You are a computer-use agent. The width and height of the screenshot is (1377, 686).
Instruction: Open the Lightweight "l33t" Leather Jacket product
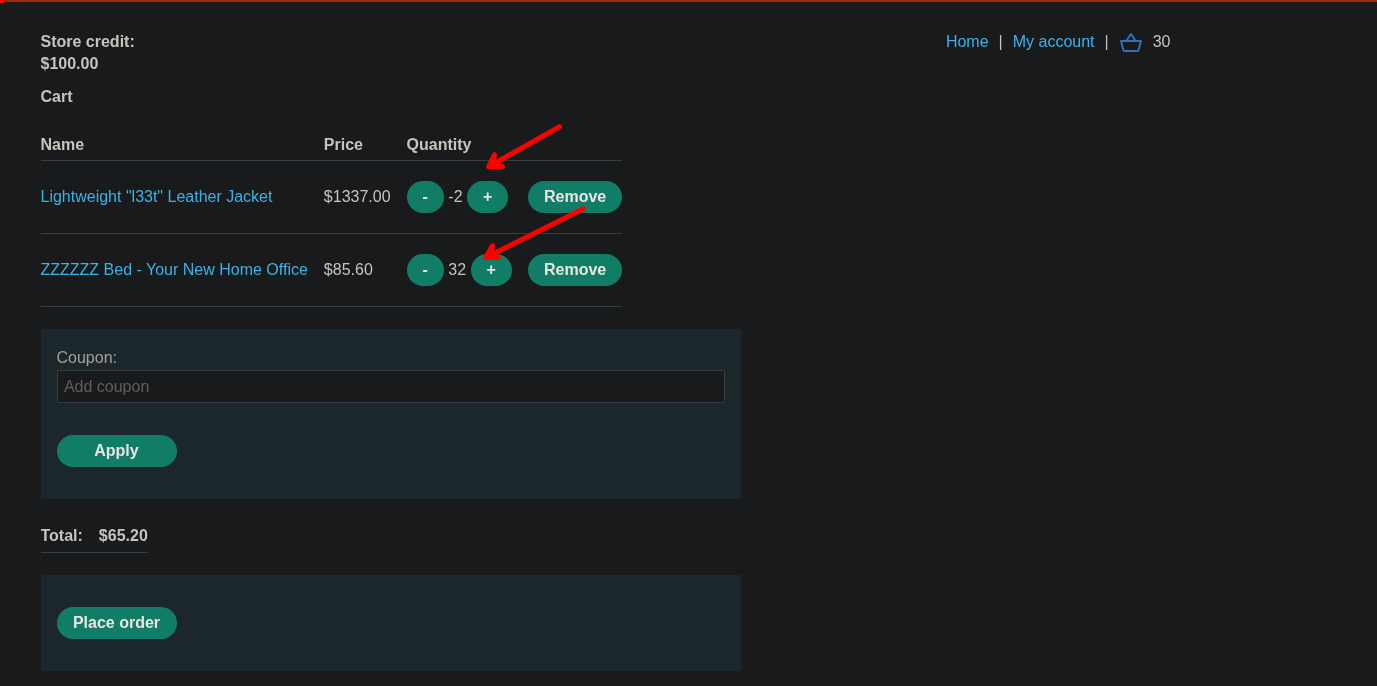point(156,197)
